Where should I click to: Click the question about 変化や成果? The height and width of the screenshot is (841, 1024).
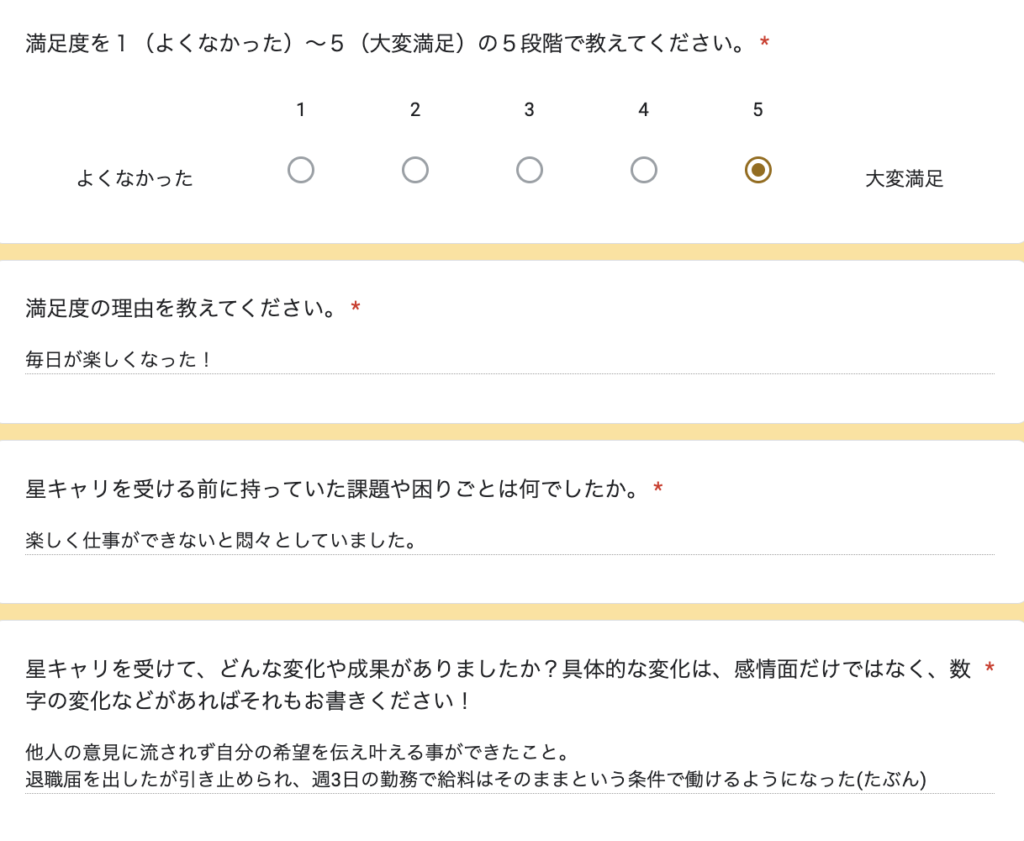498,684
